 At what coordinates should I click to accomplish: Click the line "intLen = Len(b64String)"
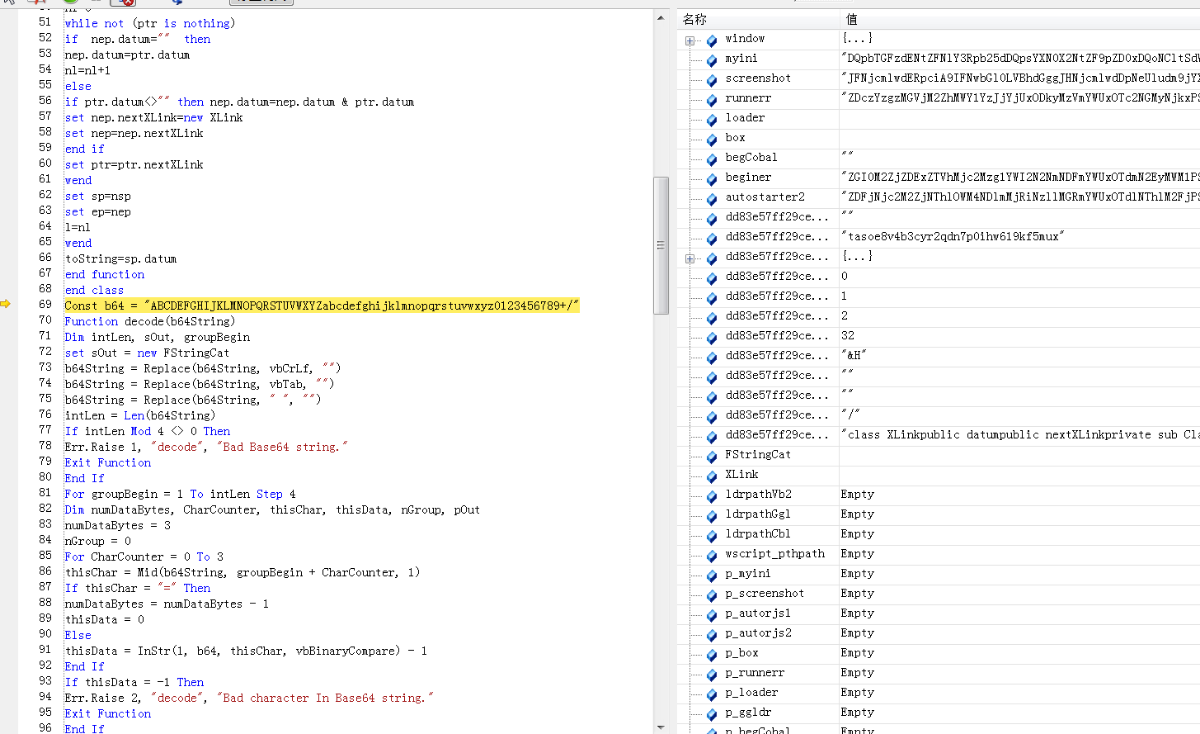(x=139, y=415)
